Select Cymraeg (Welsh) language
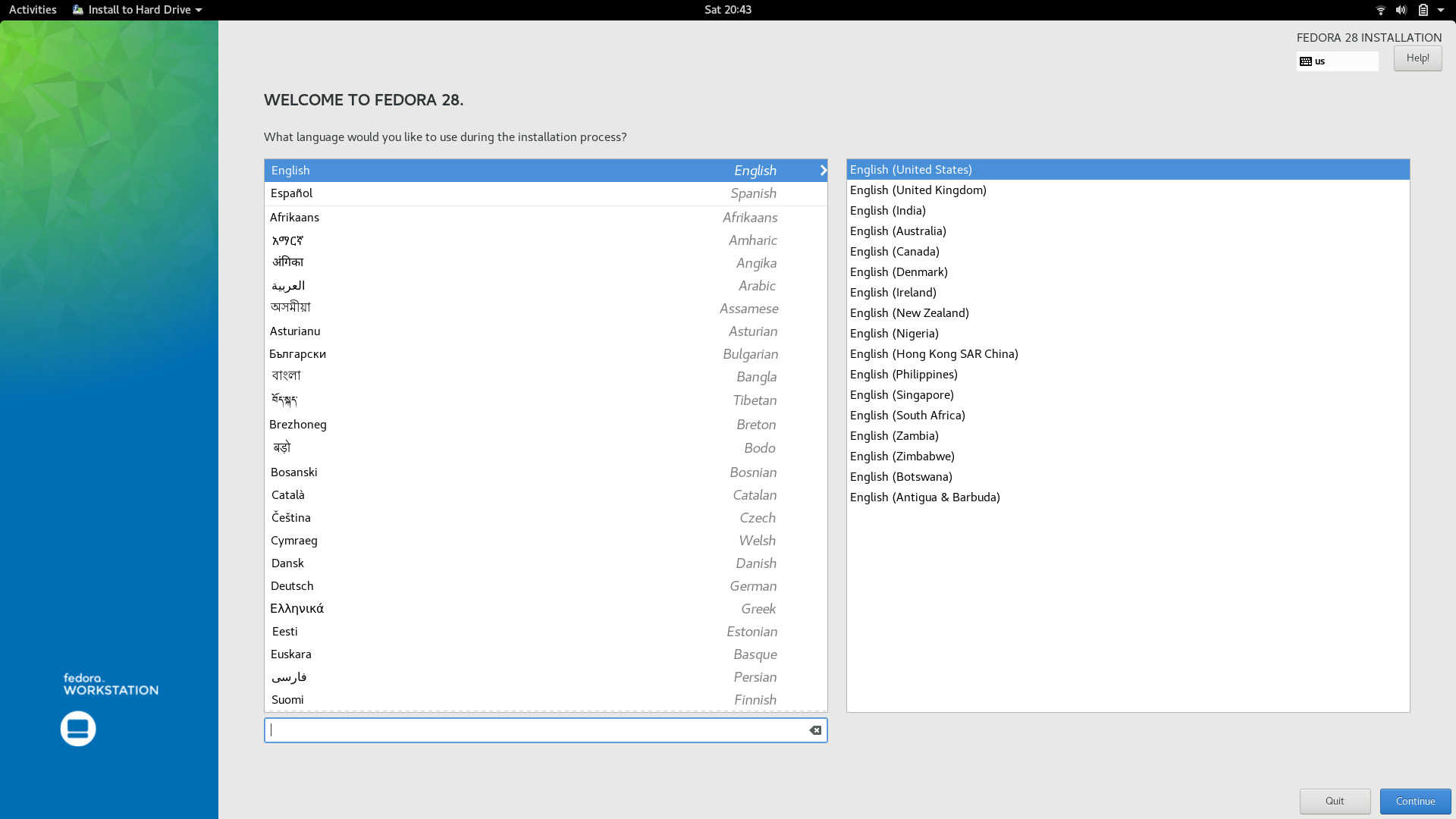 (545, 541)
